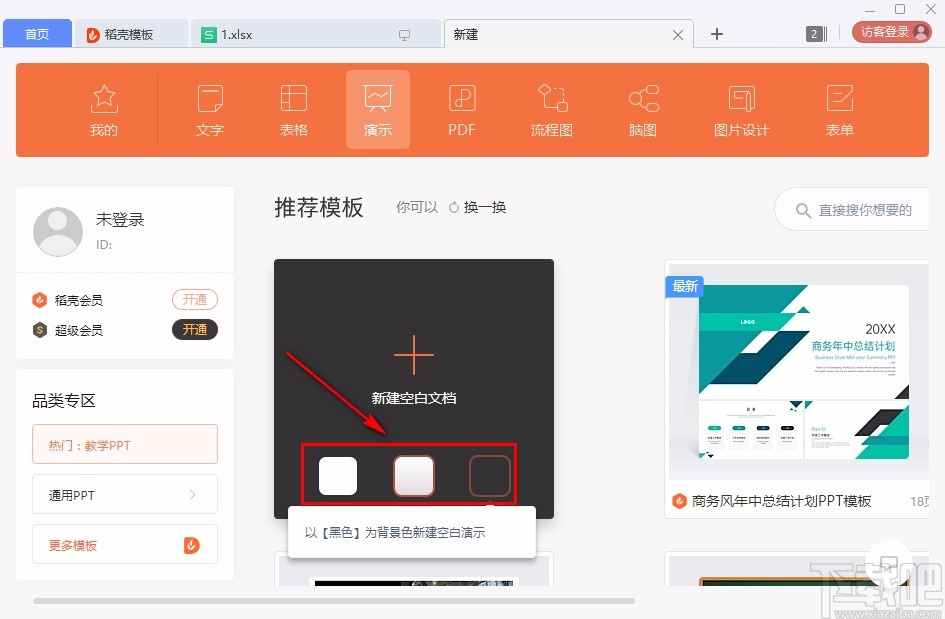Click 开通 next to 稻壳会员
The height and width of the screenshot is (619, 945).
[195, 299]
